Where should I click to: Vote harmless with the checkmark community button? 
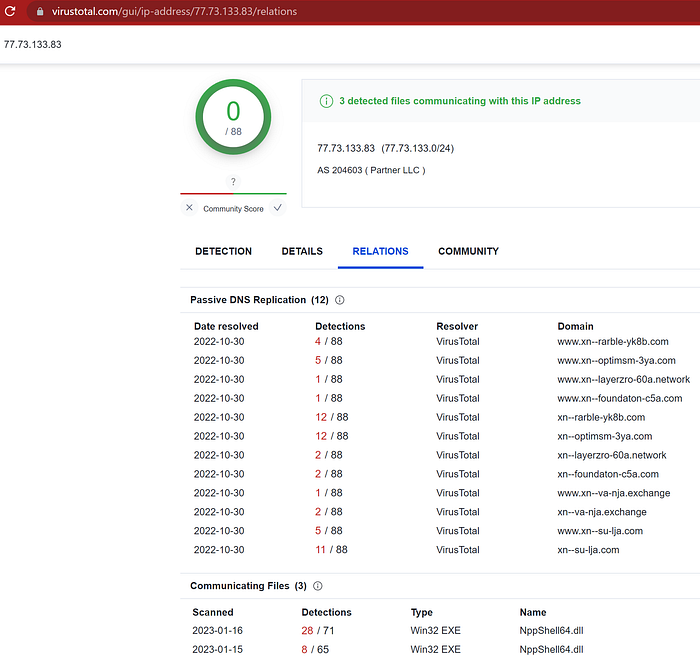[278, 208]
